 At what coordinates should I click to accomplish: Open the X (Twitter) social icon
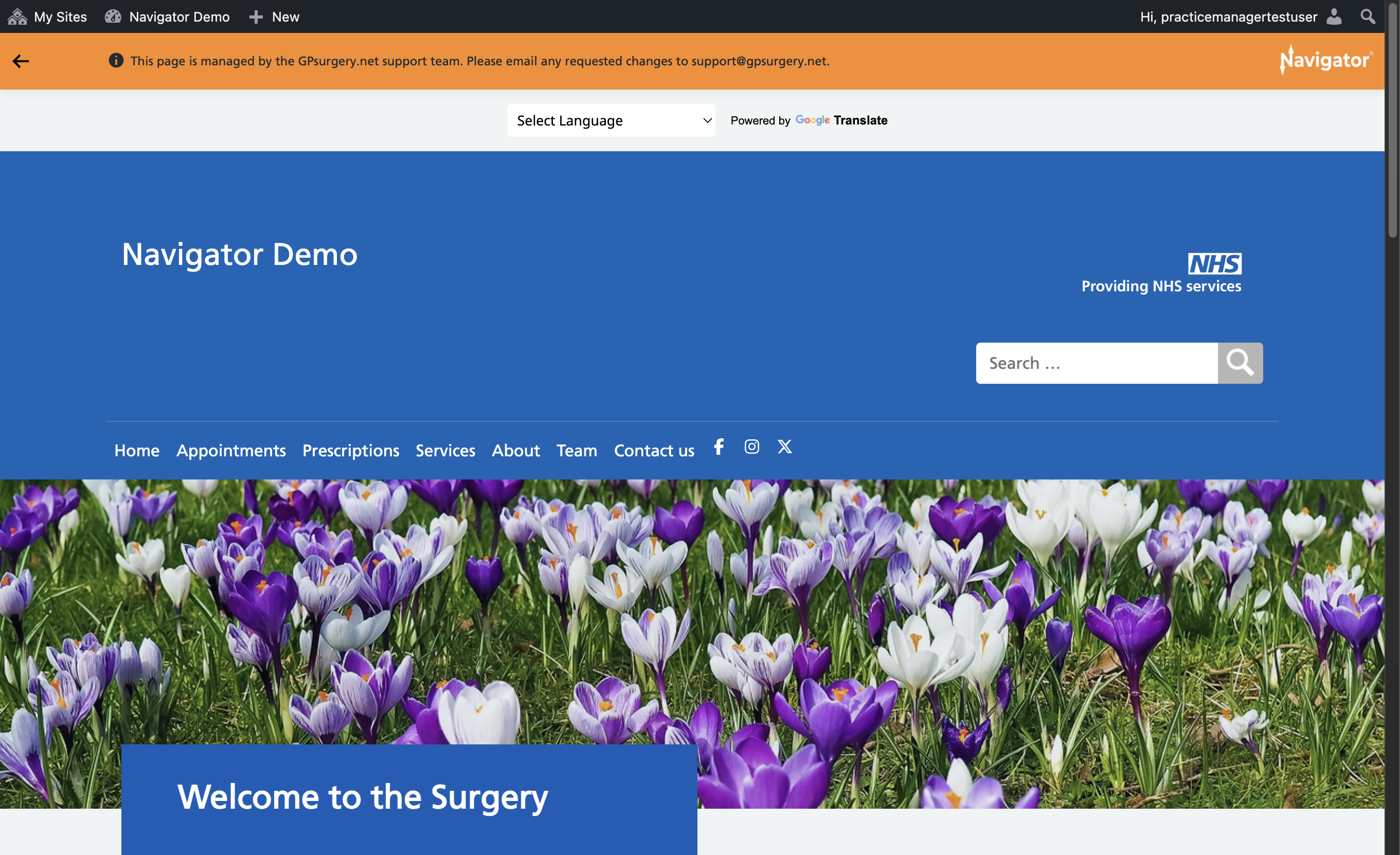pos(785,446)
